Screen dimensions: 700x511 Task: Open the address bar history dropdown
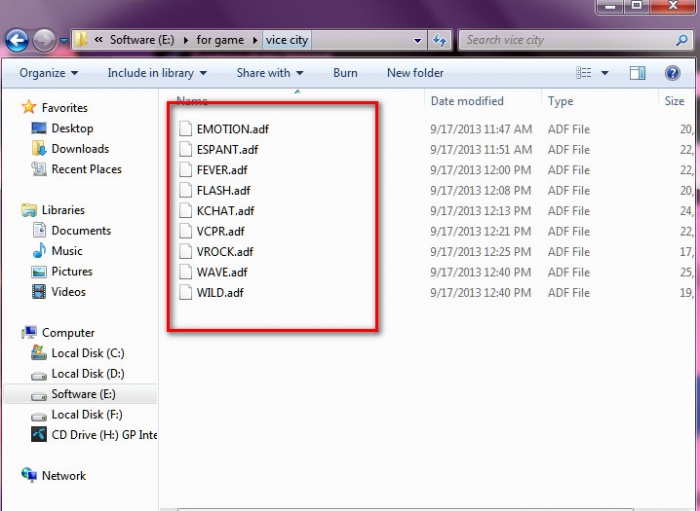417,41
